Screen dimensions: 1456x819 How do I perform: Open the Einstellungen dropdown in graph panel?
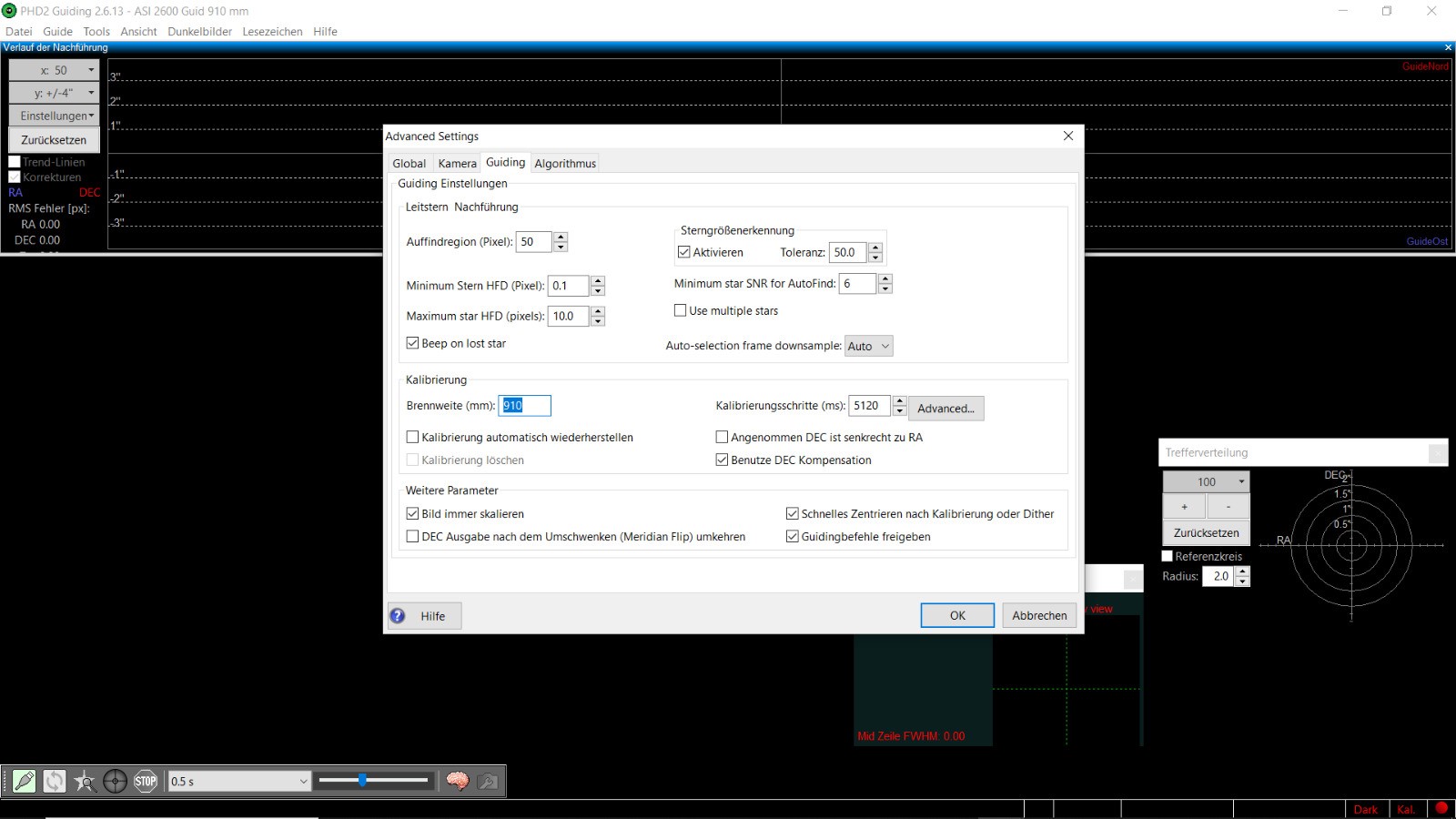[x=54, y=116]
